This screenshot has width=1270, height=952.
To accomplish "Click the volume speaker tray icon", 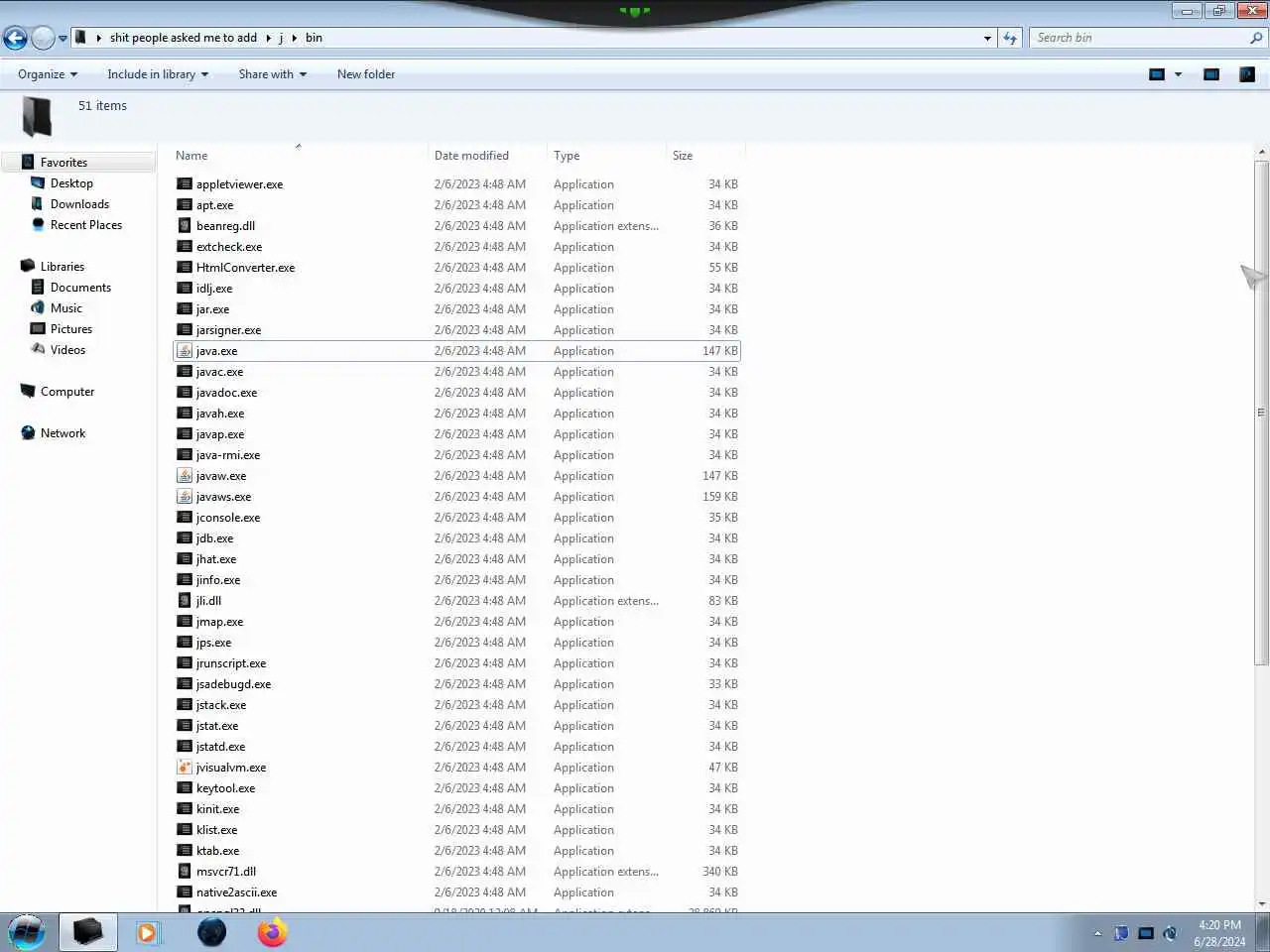I will tap(1171, 933).
